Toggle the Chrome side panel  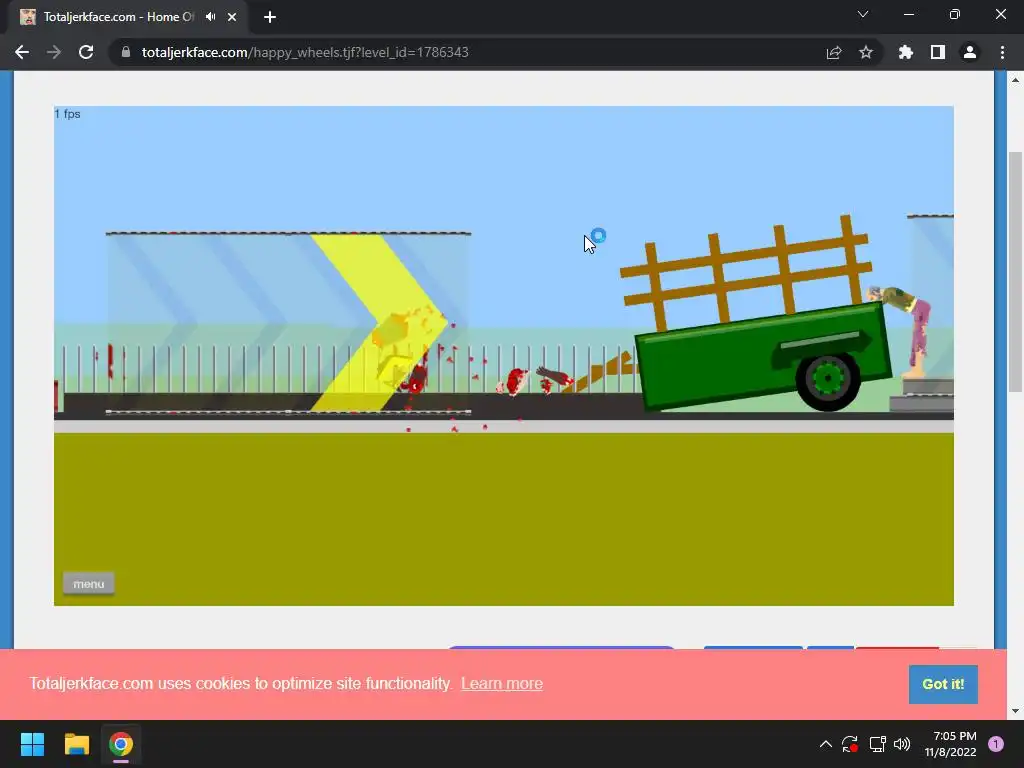tap(938, 52)
